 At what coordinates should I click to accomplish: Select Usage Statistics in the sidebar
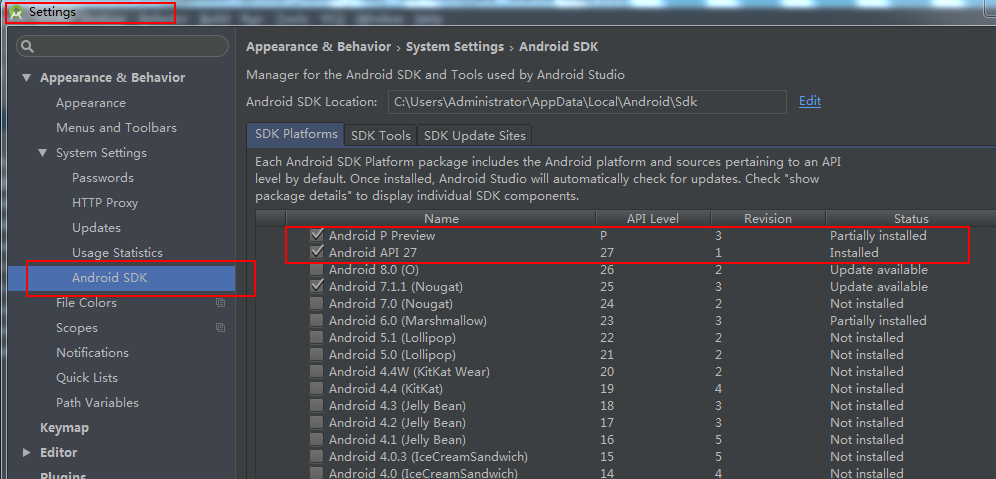click(118, 253)
